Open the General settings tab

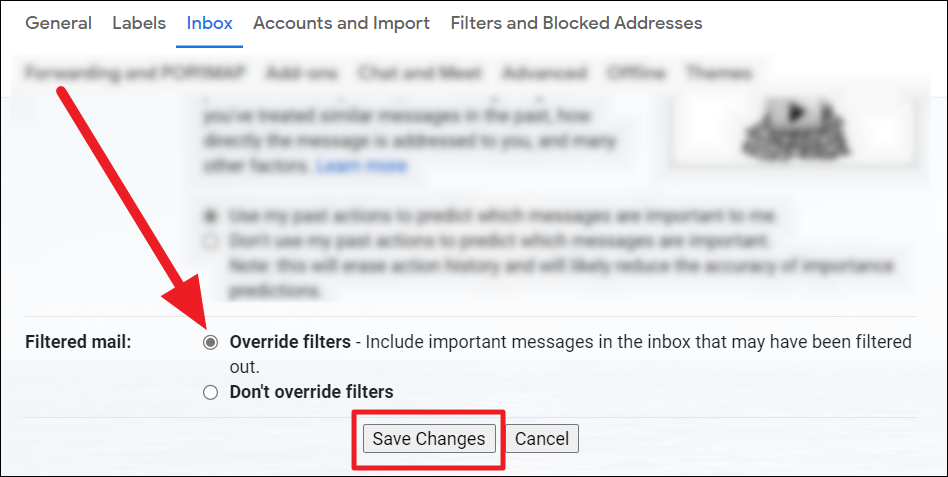click(x=59, y=23)
